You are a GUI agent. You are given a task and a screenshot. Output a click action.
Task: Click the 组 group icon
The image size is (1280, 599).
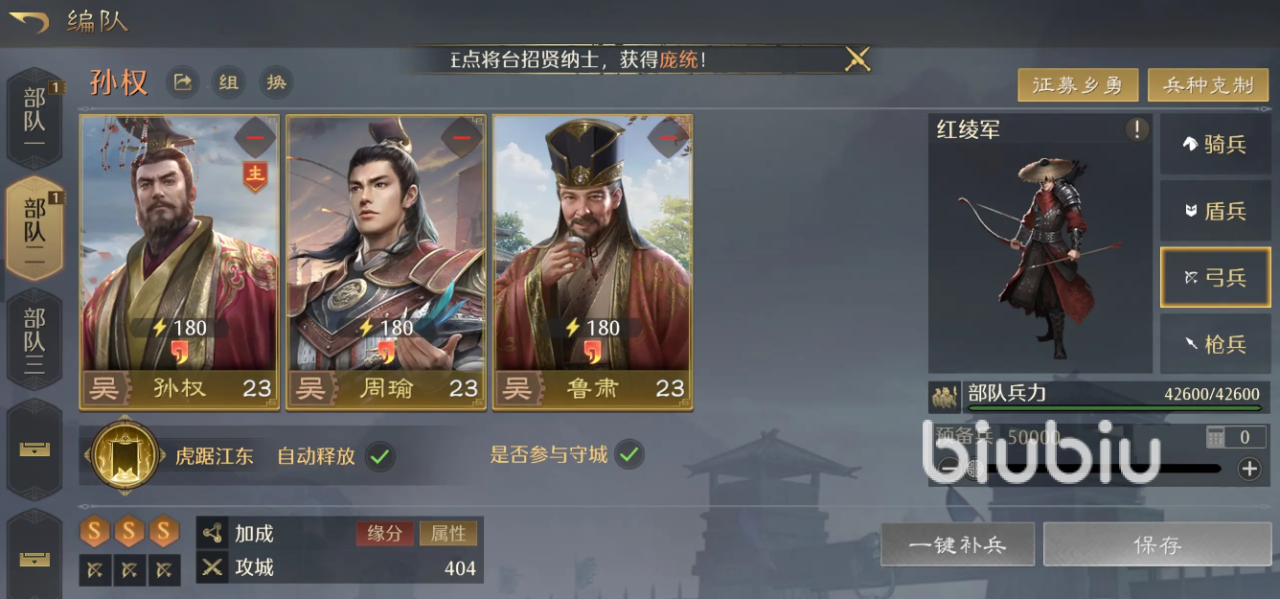229,82
